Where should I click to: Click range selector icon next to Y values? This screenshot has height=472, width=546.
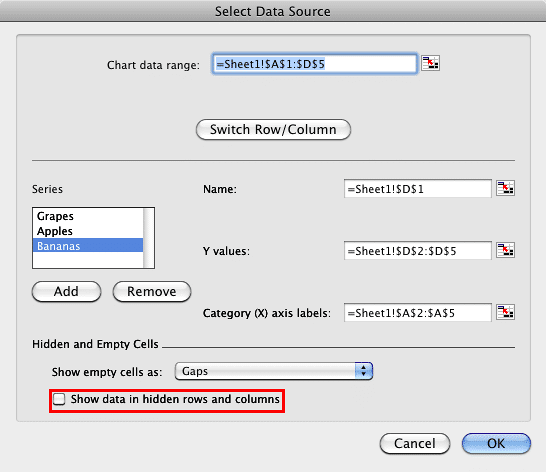pyautogui.click(x=505, y=250)
